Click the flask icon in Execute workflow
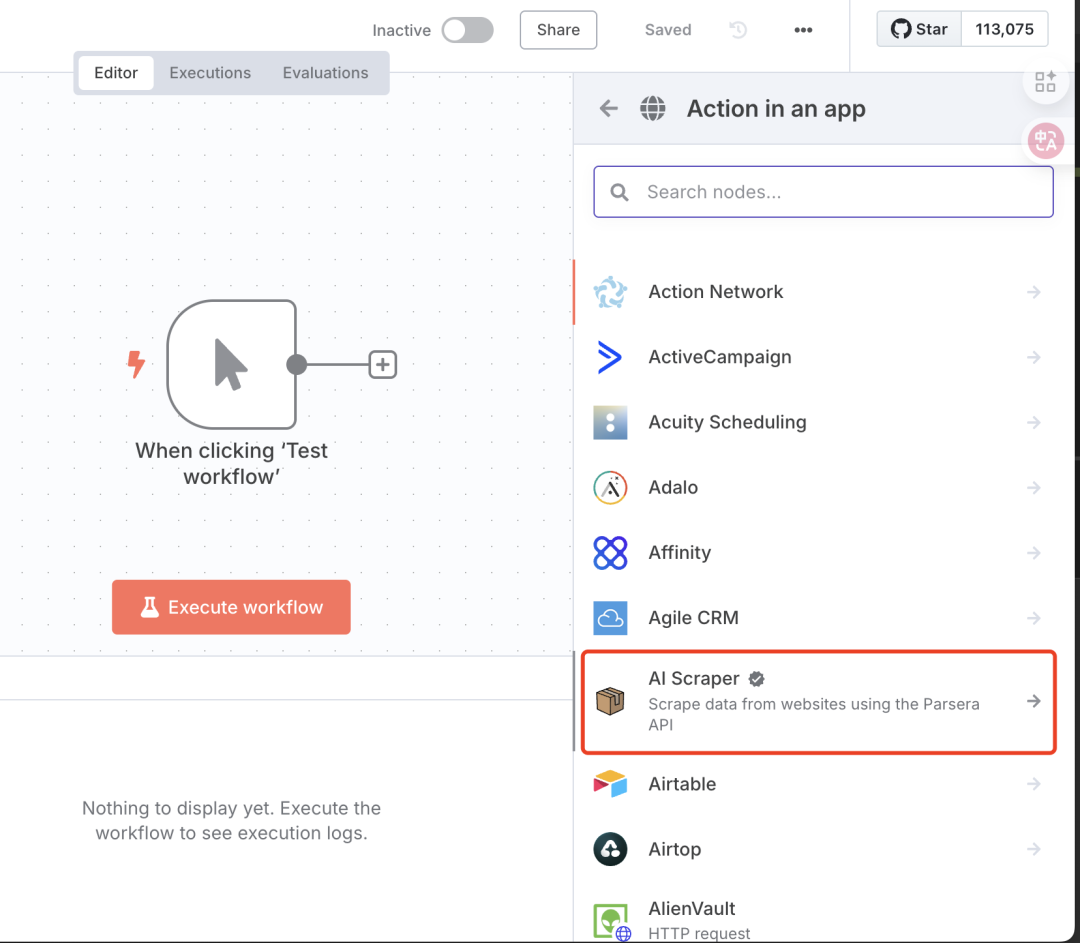 pos(149,607)
